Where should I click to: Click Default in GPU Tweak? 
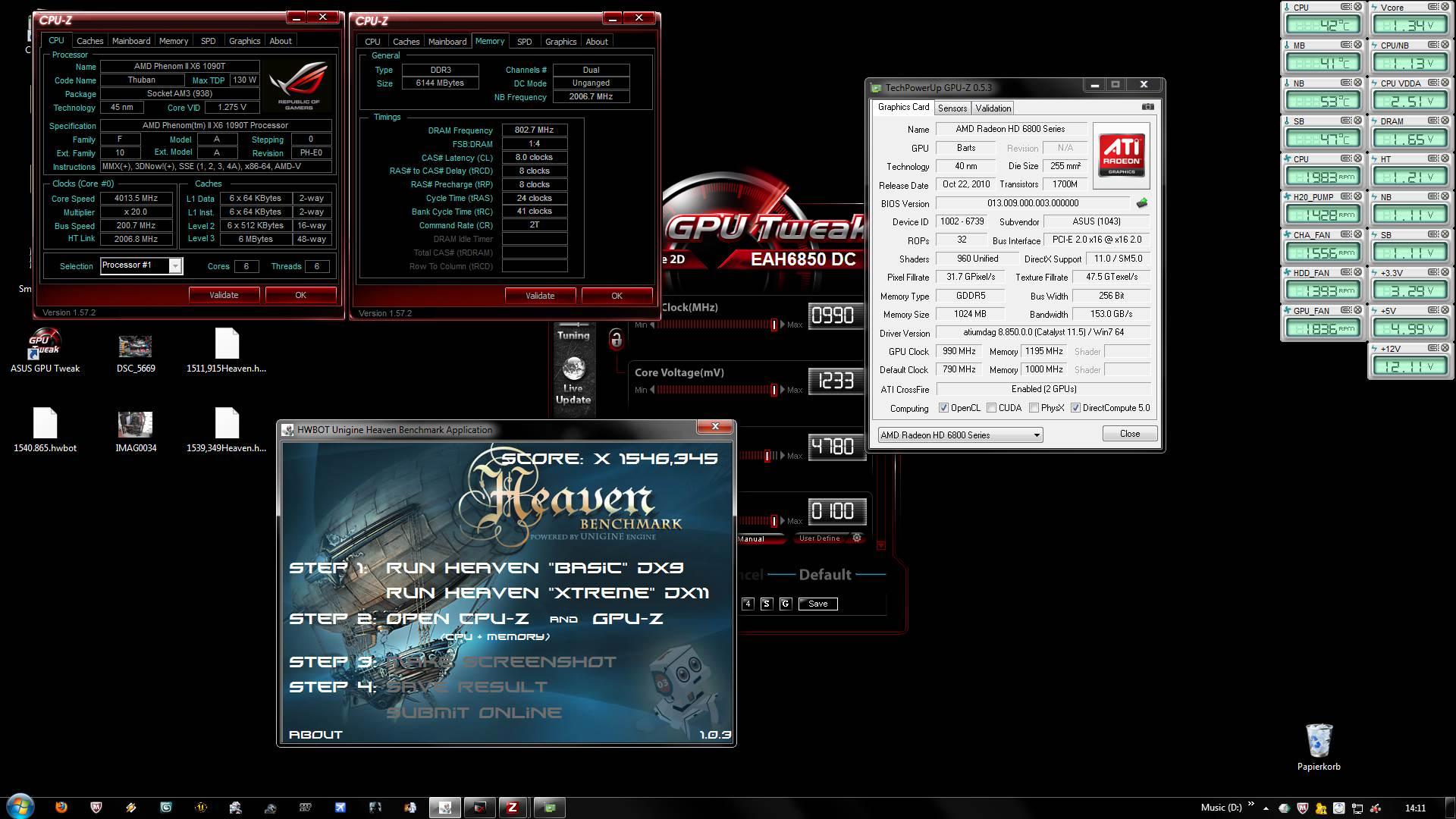pos(825,575)
